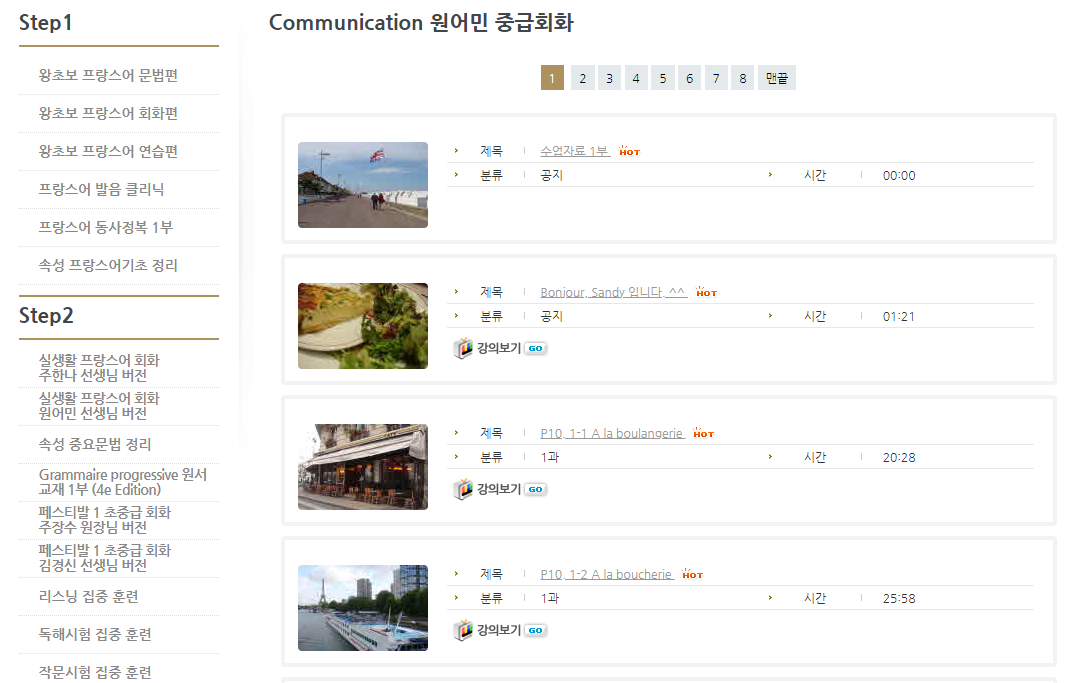Open lecture viewer icon for A la boucherie
This screenshot has width=1075, height=683.
[463, 630]
